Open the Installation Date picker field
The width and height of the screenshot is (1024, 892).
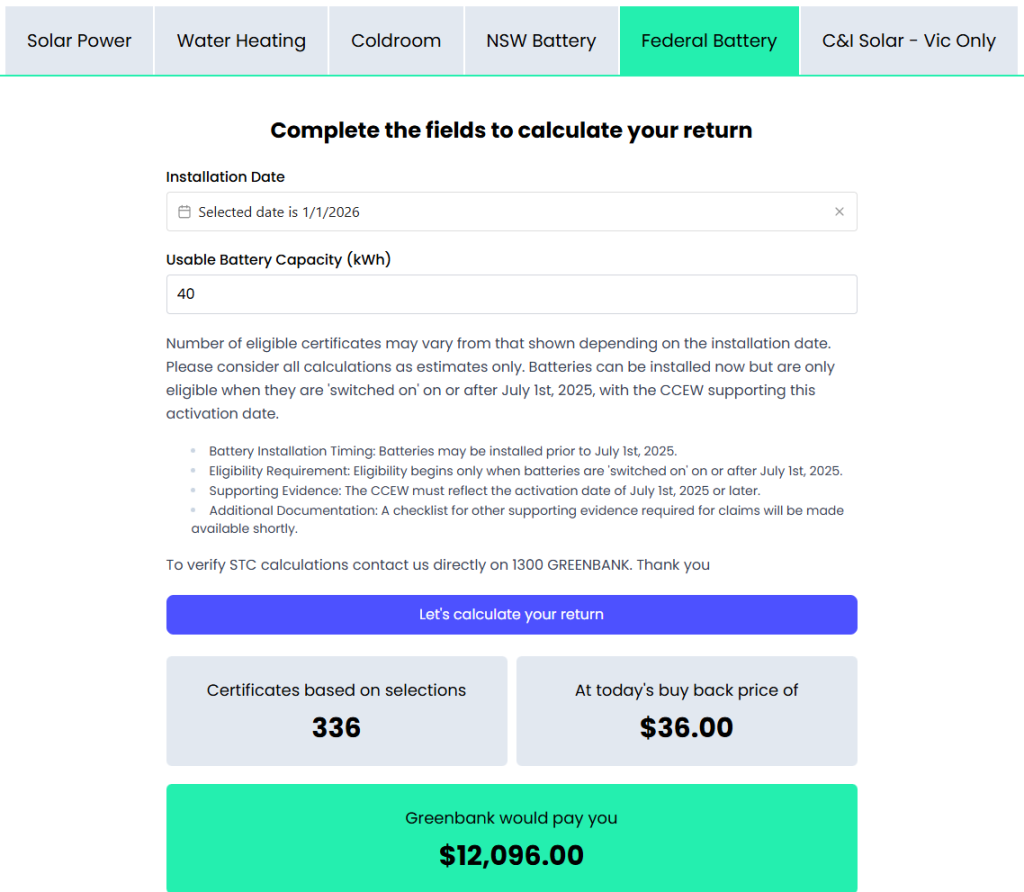point(500,212)
